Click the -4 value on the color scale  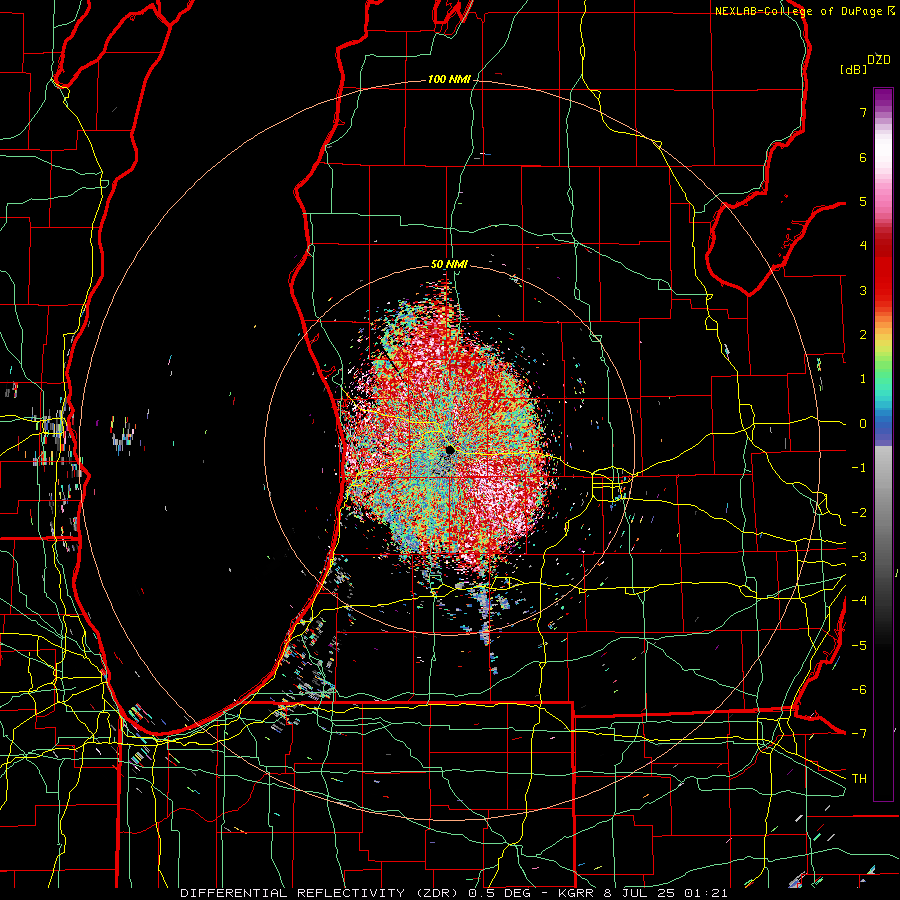coord(859,600)
